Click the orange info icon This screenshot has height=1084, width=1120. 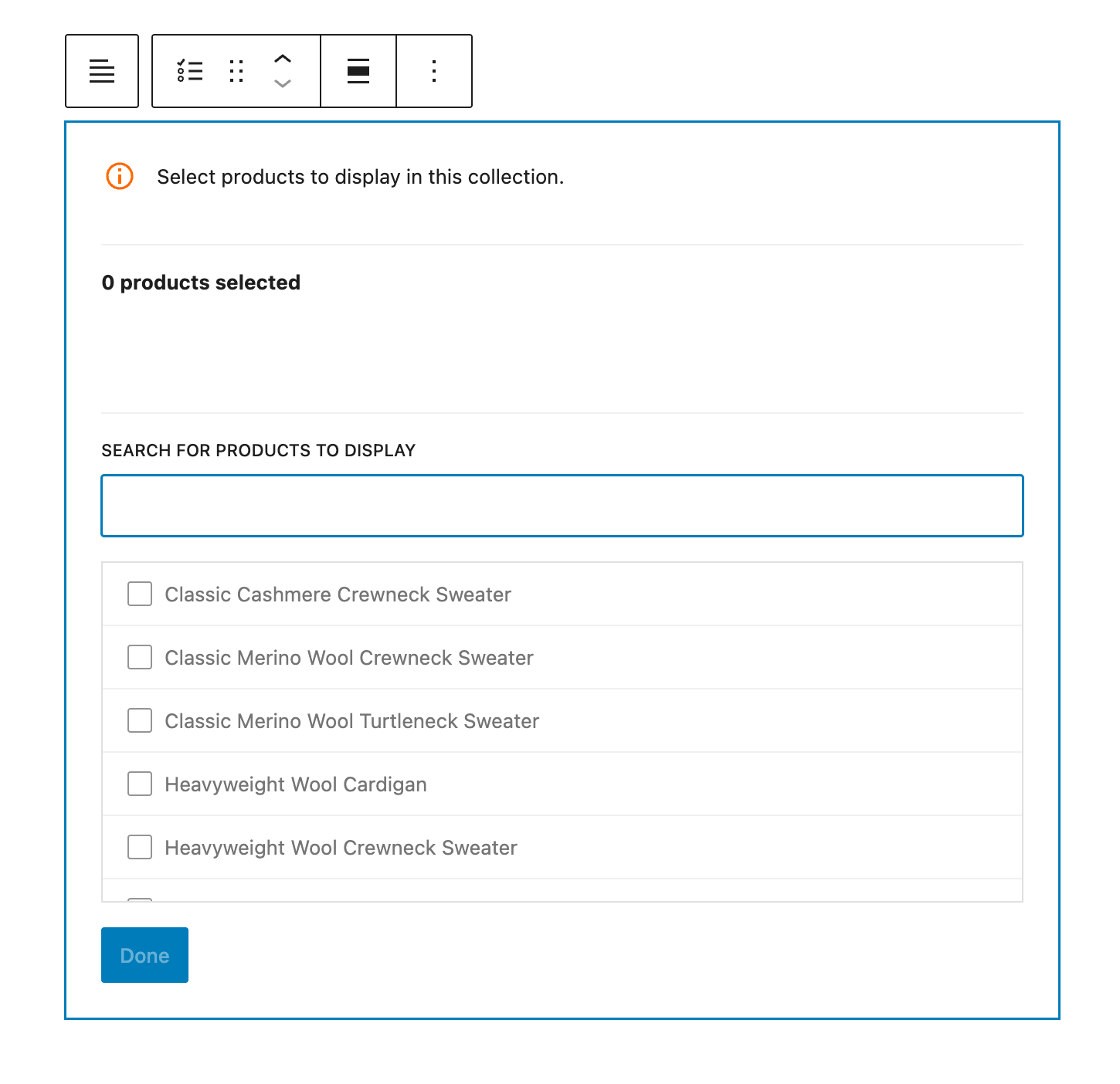[x=120, y=176]
